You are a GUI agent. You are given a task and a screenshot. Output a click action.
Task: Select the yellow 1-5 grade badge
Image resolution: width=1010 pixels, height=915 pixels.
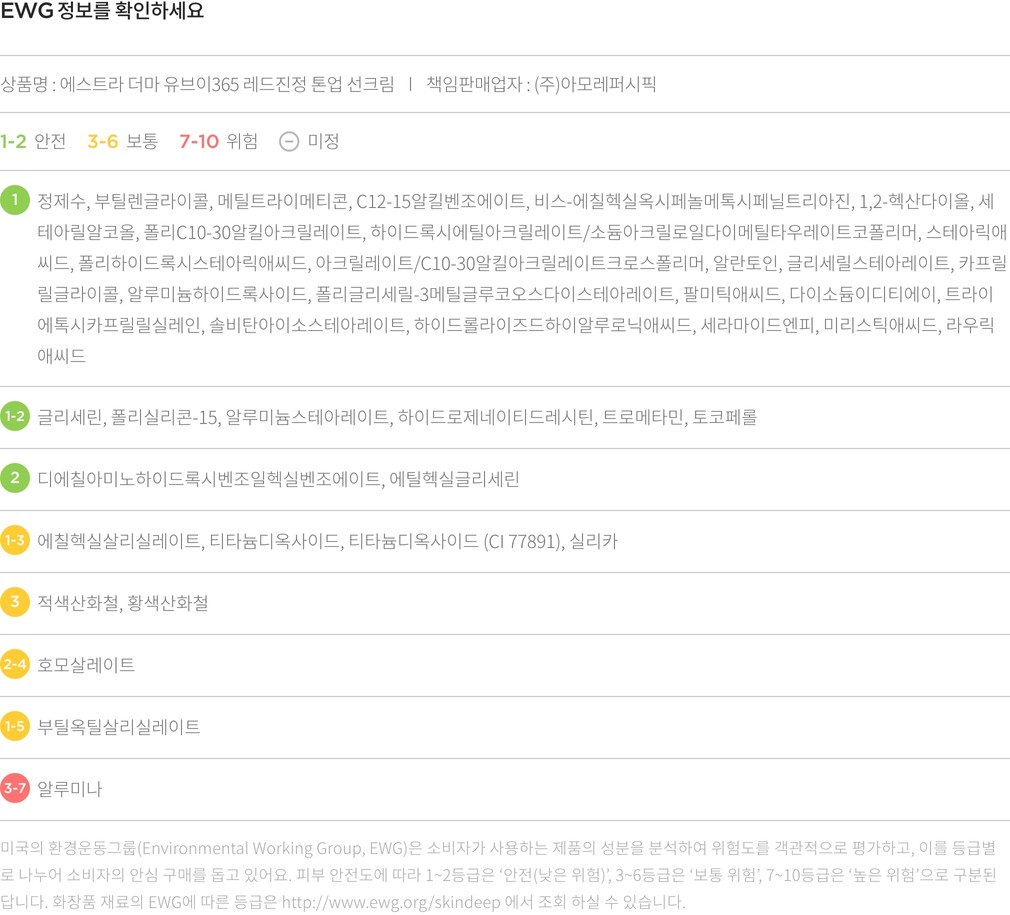click(x=15, y=727)
